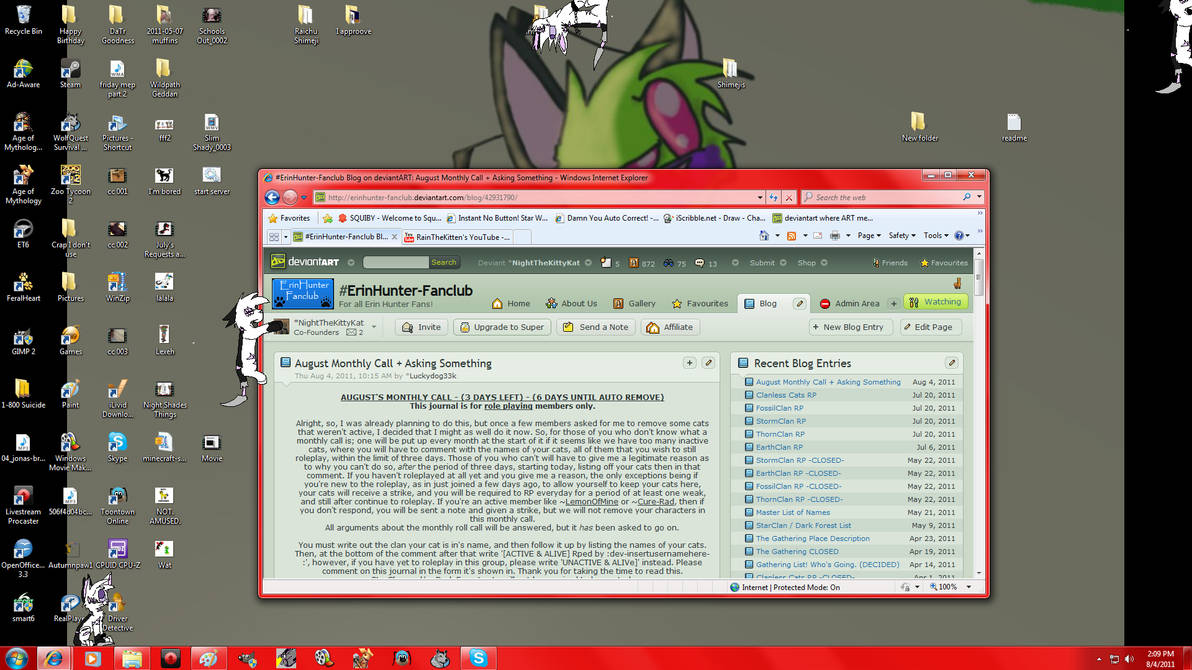Click the Invite button
The width and height of the screenshot is (1192, 670).
[421, 327]
